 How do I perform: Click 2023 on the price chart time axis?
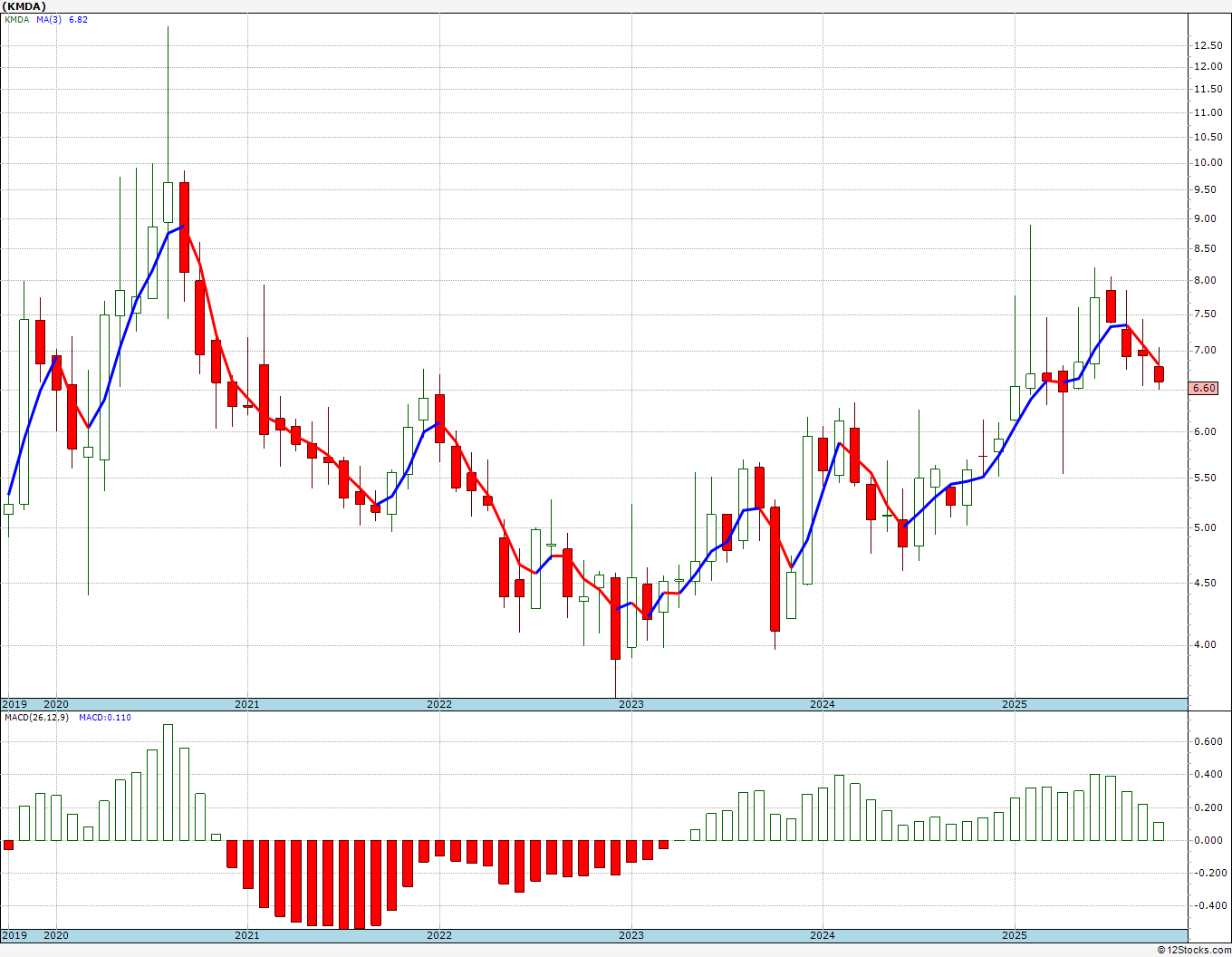tap(631, 704)
